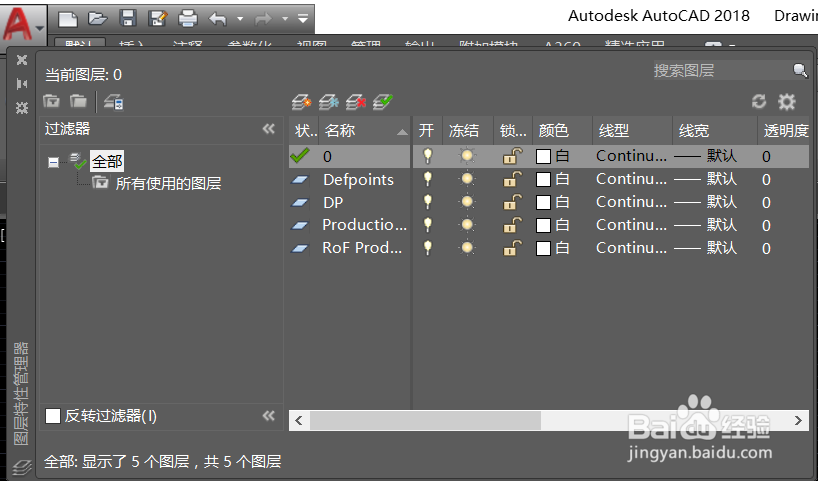Click the search layers input field
Screen dimensions: 818x481
point(722,70)
